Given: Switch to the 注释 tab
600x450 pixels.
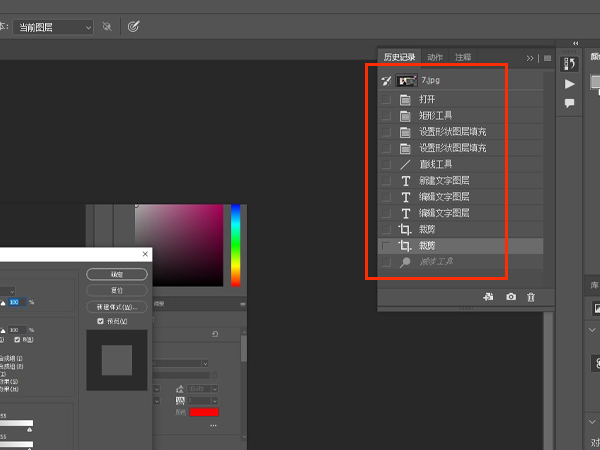Looking at the screenshot, I should coord(463,57).
